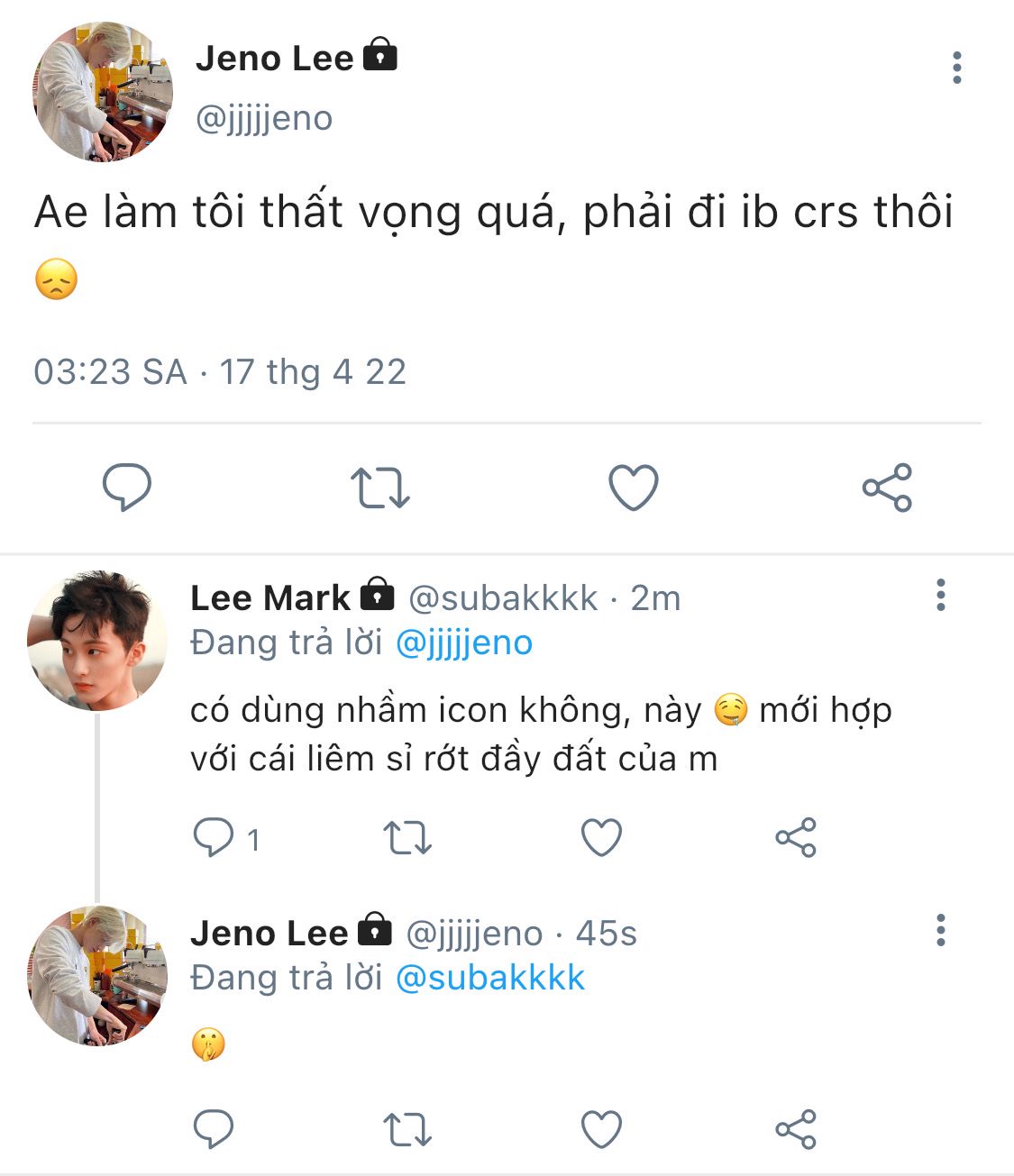Image resolution: width=1014 pixels, height=1176 pixels.
Task: Click the Lee Mark display name
Action: click(269, 597)
